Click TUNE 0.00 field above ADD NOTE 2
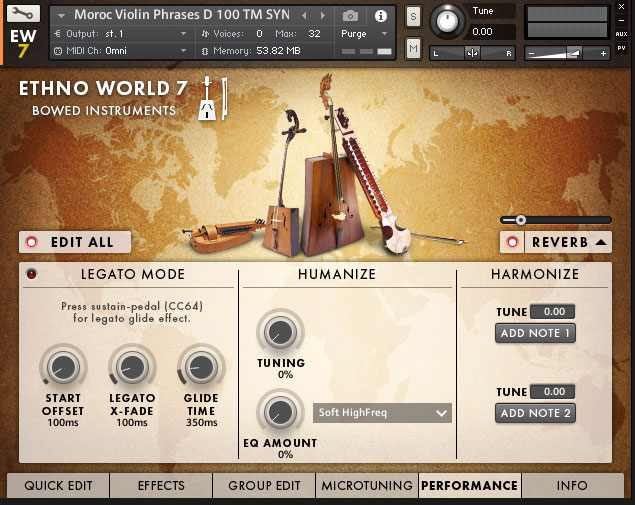Image resolution: width=635 pixels, height=505 pixels. pyautogui.click(x=554, y=392)
